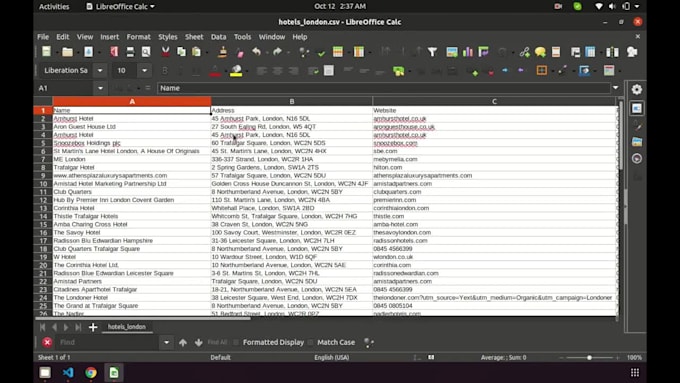The width and height of the screenshot is (680, 383).
Task: Cut selection with the scissors icon
Action: [165, 52]
